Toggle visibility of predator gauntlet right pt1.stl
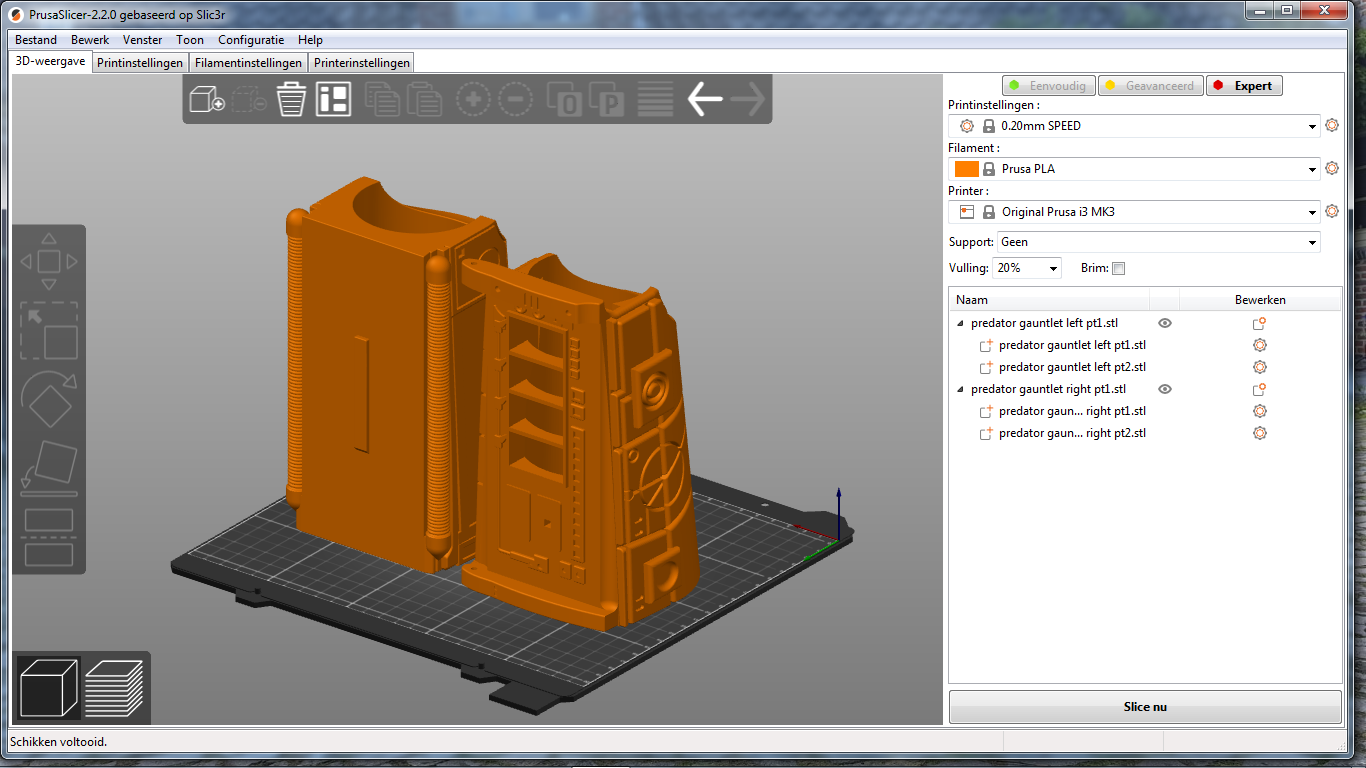1366x768 pixels. pos(1165,389)
